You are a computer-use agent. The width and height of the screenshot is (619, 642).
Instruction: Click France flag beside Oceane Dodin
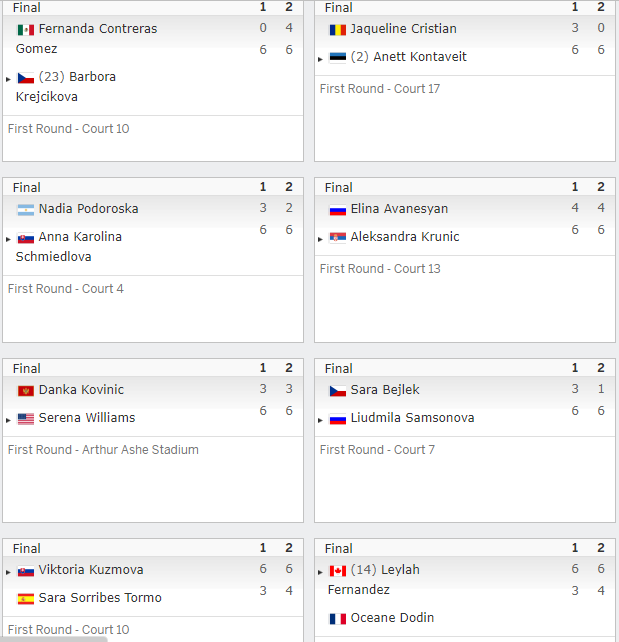click(338, 619)
